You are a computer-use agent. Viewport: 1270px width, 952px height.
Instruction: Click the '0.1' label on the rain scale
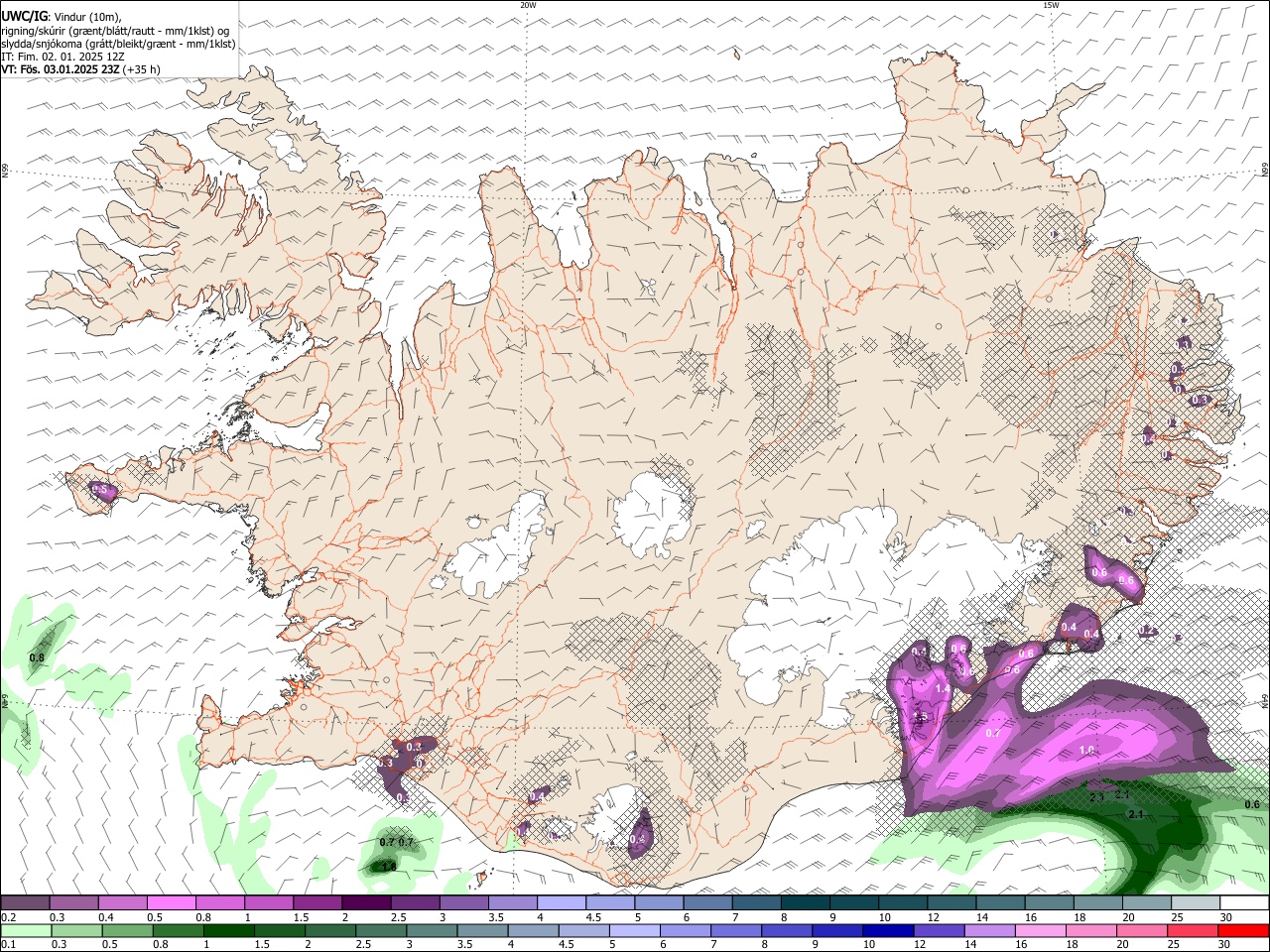tap(9, 945)
